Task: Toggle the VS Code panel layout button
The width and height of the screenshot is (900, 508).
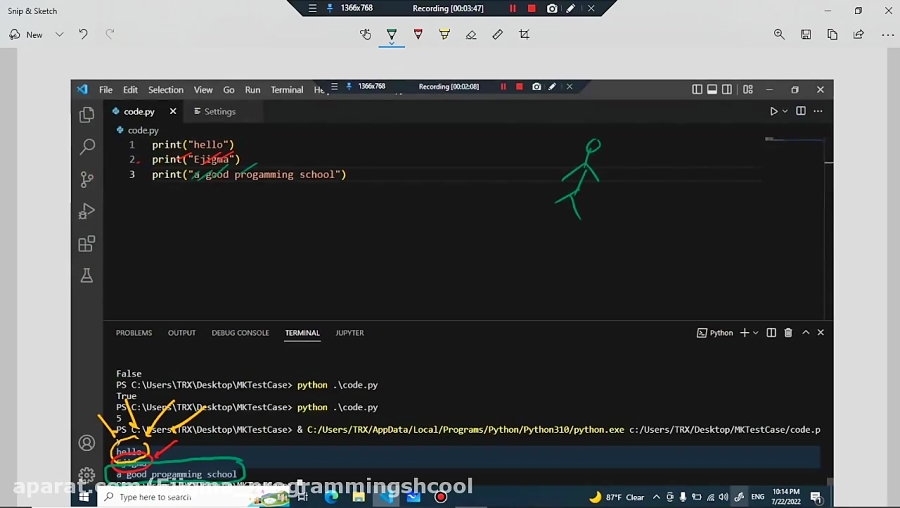Action: 710,89
